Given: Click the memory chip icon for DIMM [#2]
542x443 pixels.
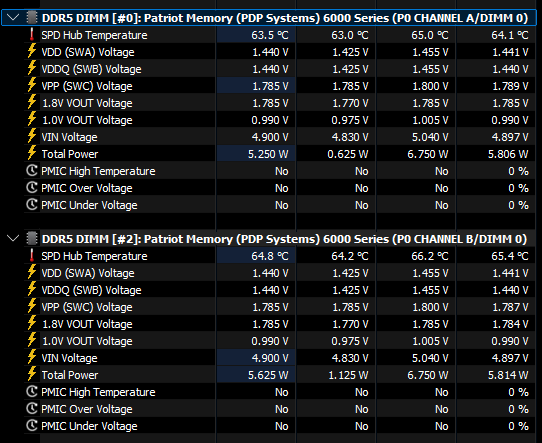Looking at the screenshot, I should coord(32,238).
